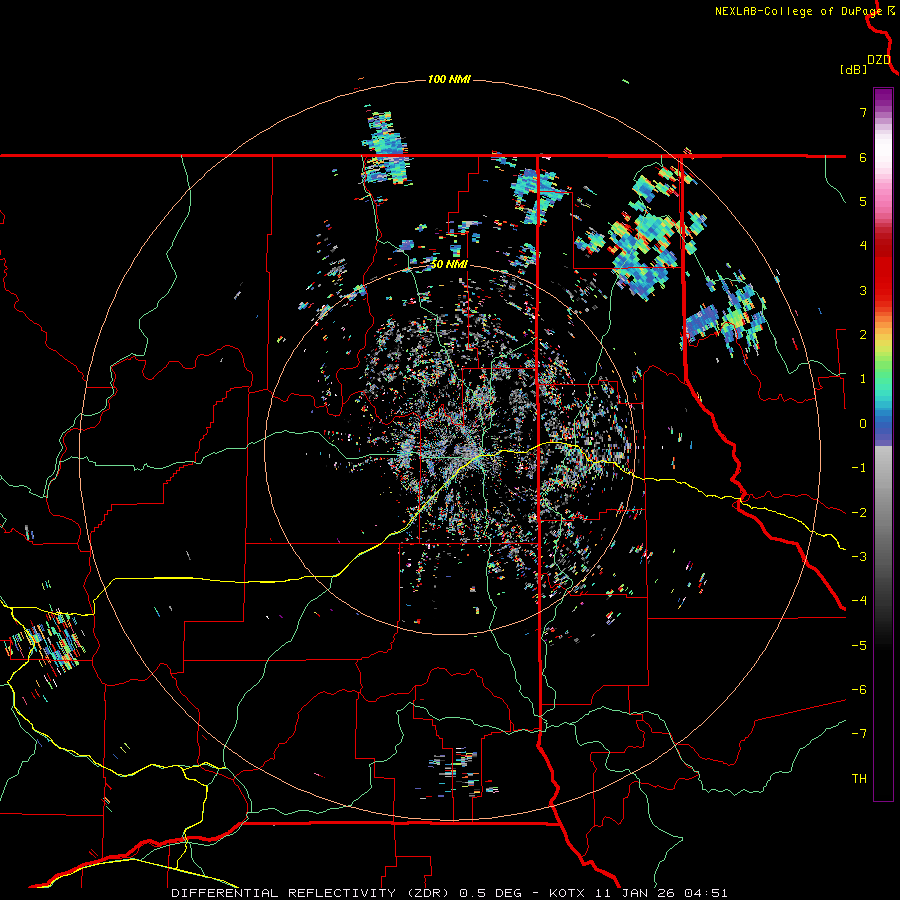Click the [dB] unit label
Image resolution: width=900 pixels, height=900 pixels.
(x=854, y=70)
